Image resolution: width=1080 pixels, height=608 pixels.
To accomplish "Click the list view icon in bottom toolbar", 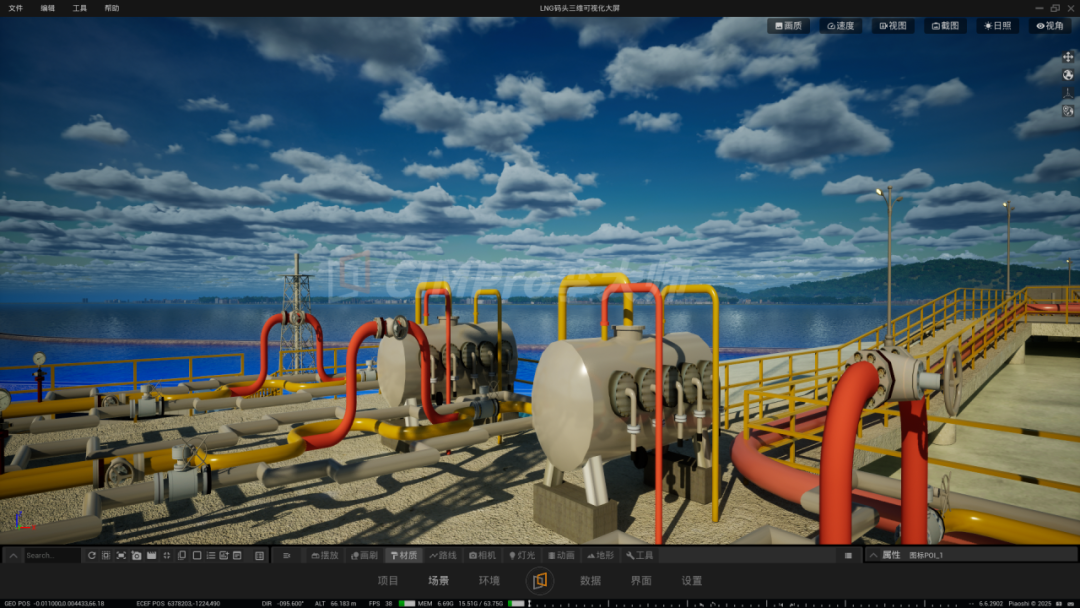I will 211,555.
